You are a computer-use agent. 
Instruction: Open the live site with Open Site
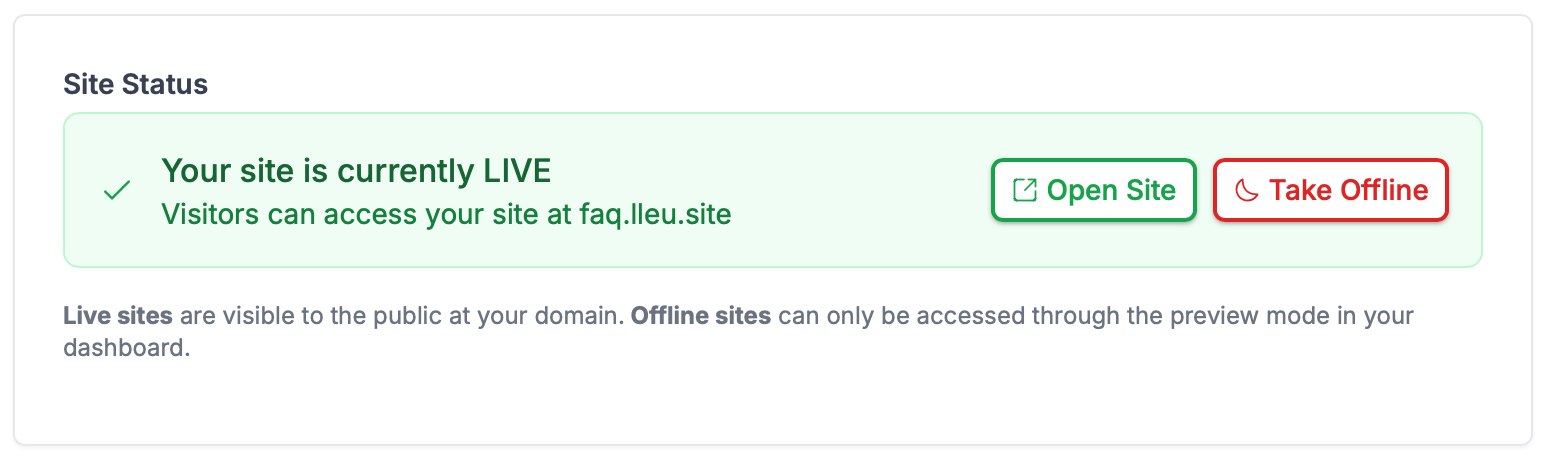[x=1093, y=190]
